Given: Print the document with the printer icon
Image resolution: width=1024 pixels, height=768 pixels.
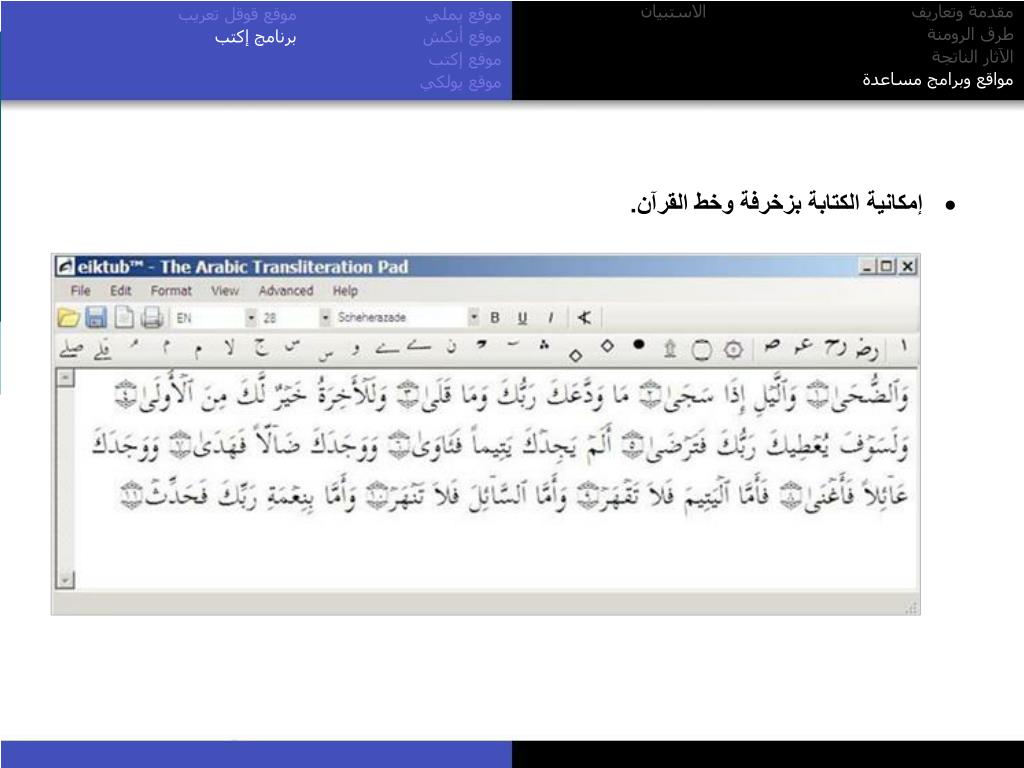Looking at the screenshot, I should pyautogui.click(x=152, y=317).
